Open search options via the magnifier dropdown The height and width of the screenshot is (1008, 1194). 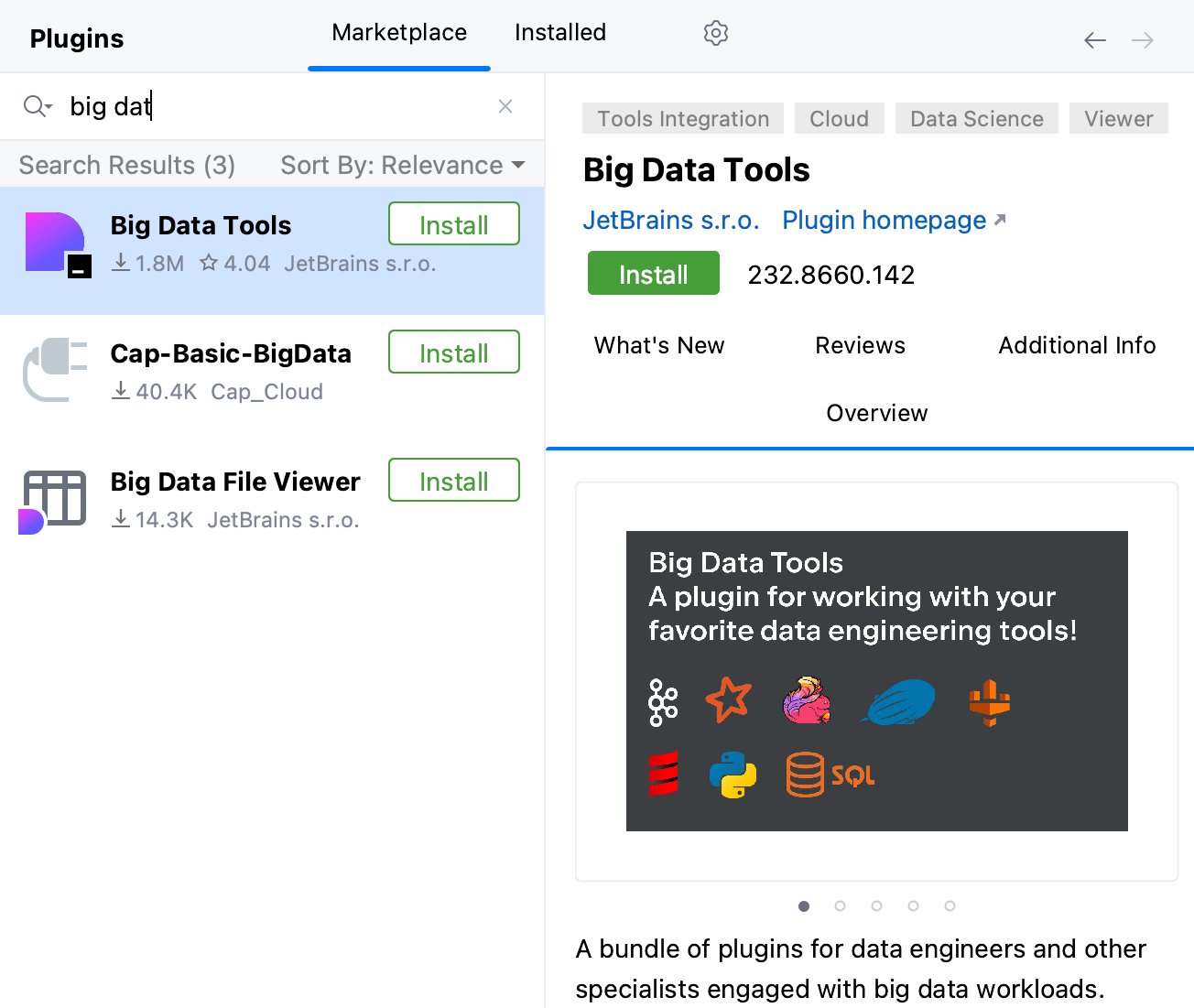(x=38, y=106)
